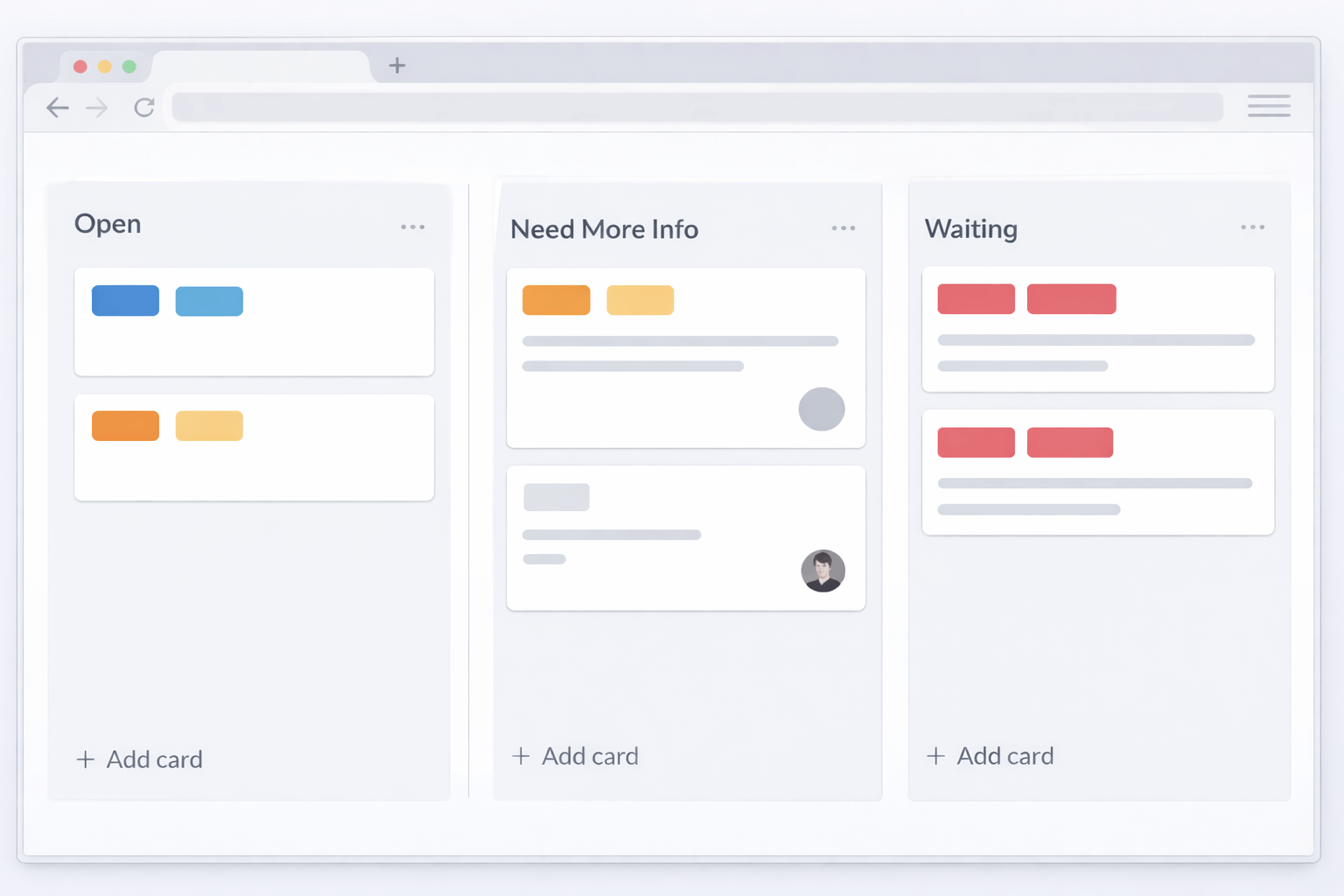
Task: Add card to Need More Info list
Action: coord(576,756)
